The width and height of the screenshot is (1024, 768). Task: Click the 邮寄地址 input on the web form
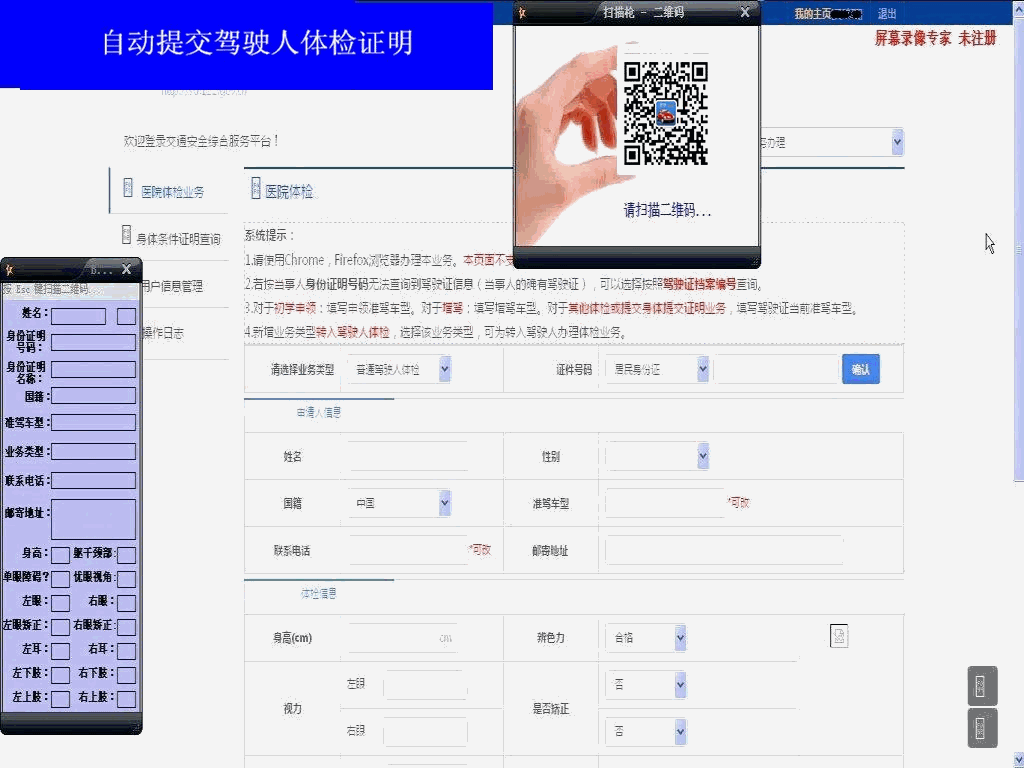724,550
